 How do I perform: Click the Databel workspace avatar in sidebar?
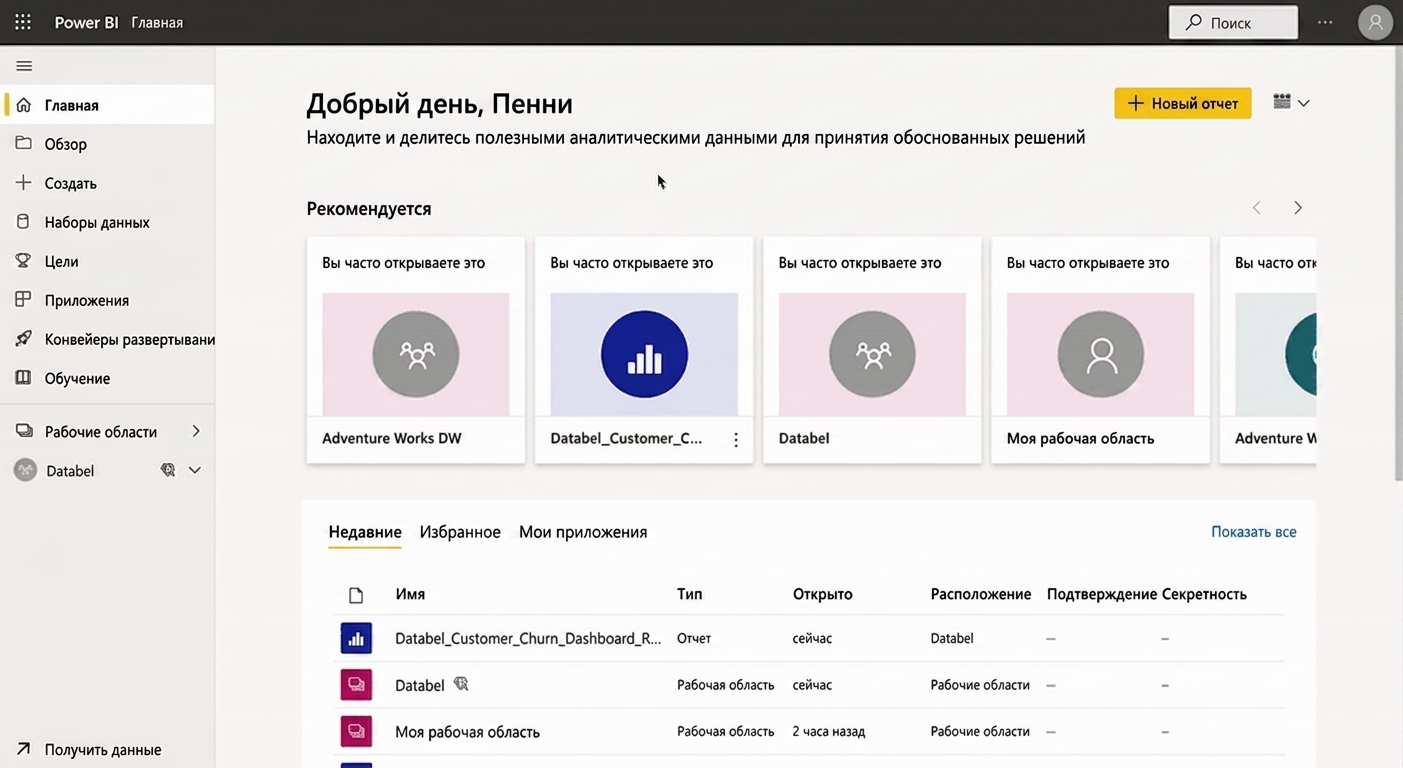click(x=25, y=470)
